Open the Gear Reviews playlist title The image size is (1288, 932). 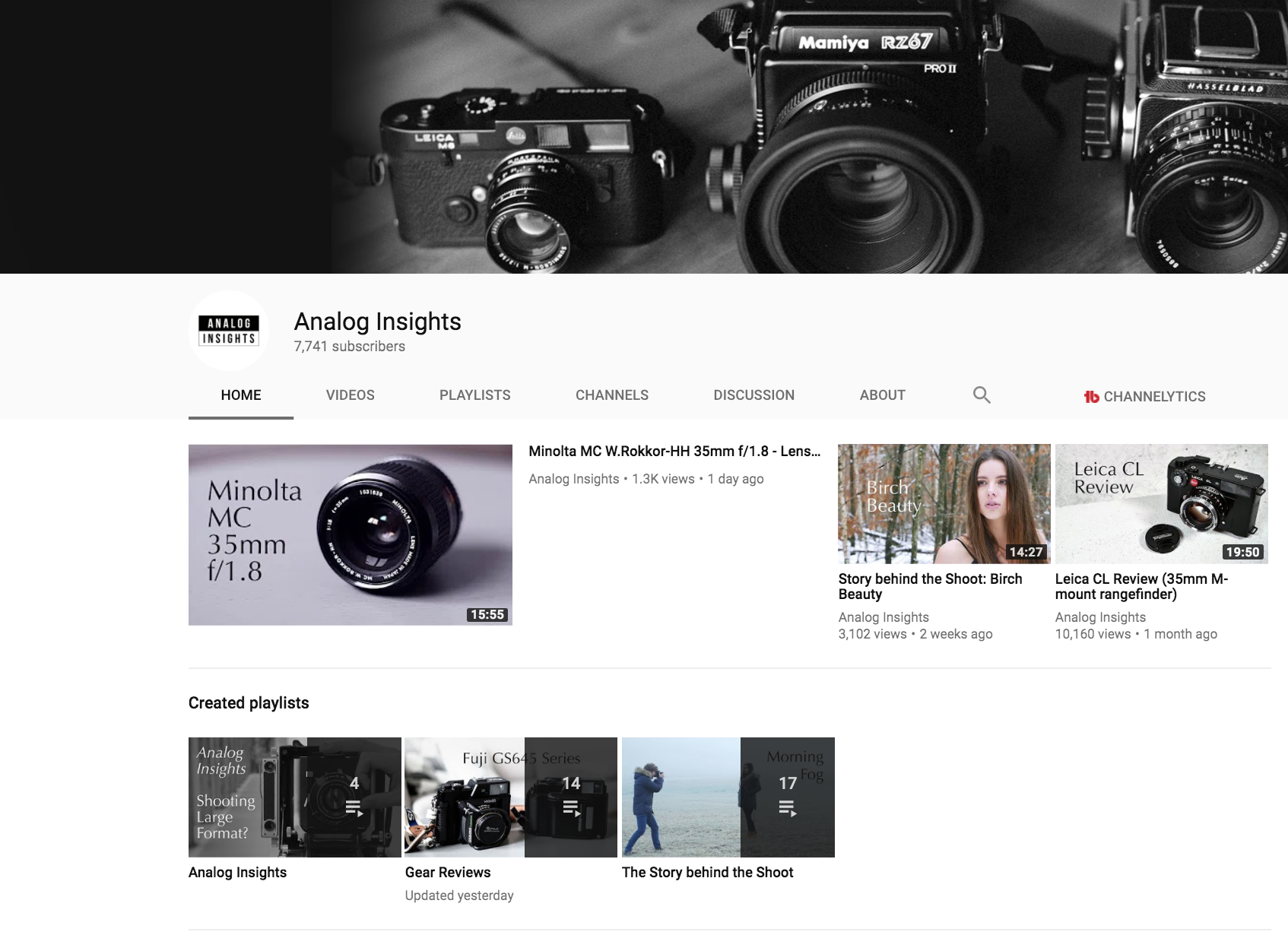coord(448,872)
